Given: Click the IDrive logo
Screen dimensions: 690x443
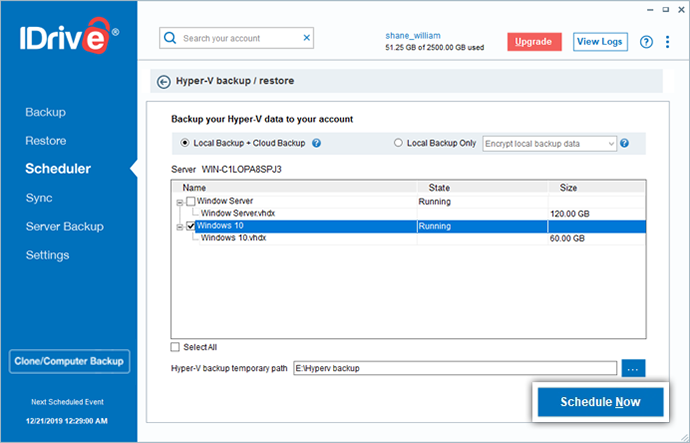Looking at the screenshot, I should [69, 36].
